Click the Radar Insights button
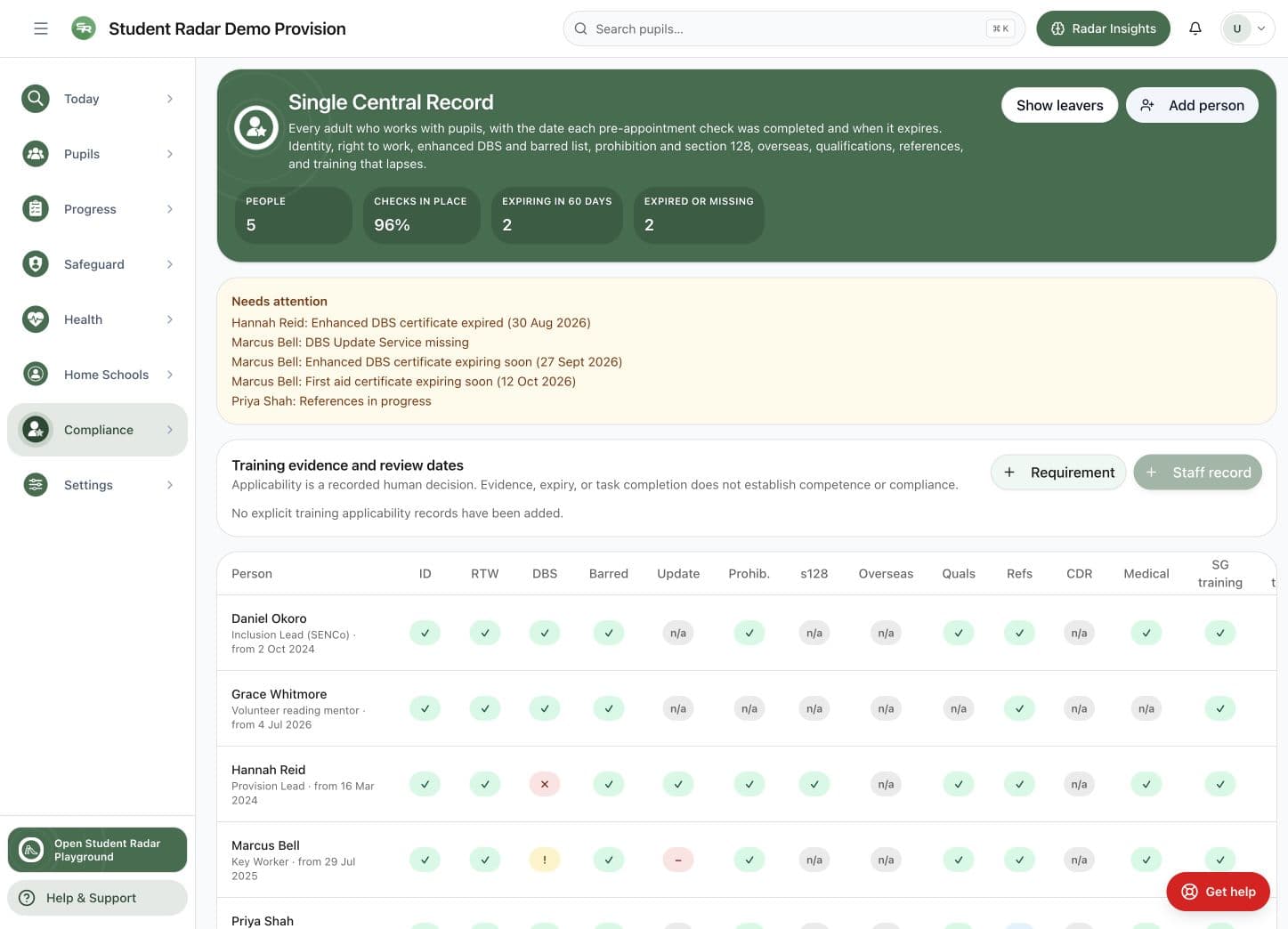 pos(1103,28)
